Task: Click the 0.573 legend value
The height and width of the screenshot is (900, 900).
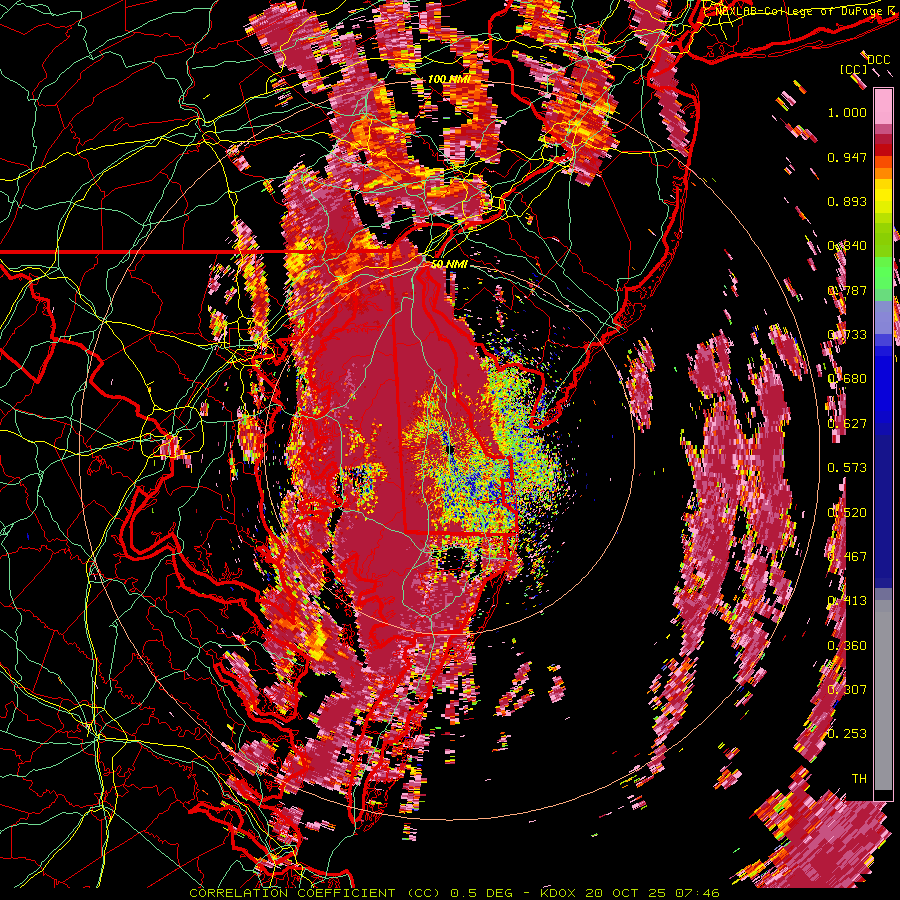Action: click(847, 468)
